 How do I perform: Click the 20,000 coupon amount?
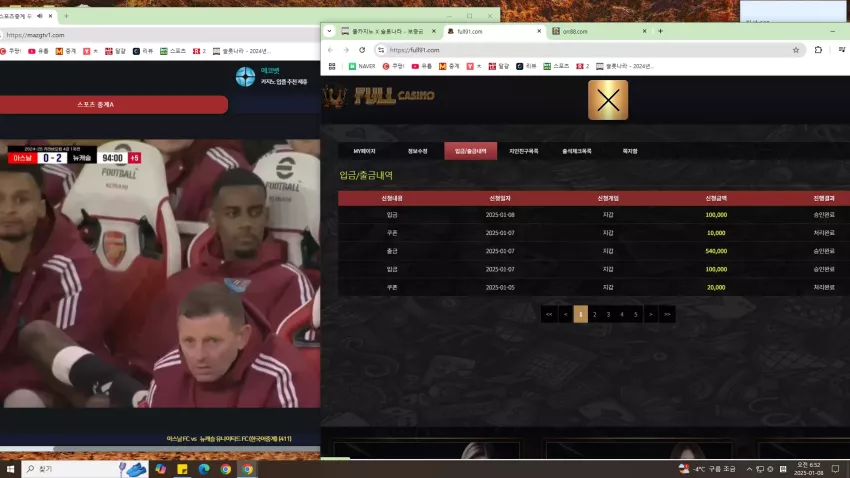tap(716, 287)
